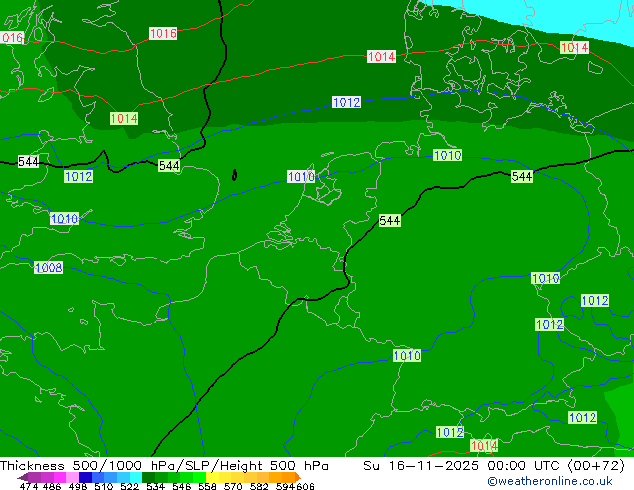The width and height of the screenshot is (634, 490).
Task: Click the chart title Thickness 500/1000 hPa/SLP/Height
Action: tap(131, 466)
